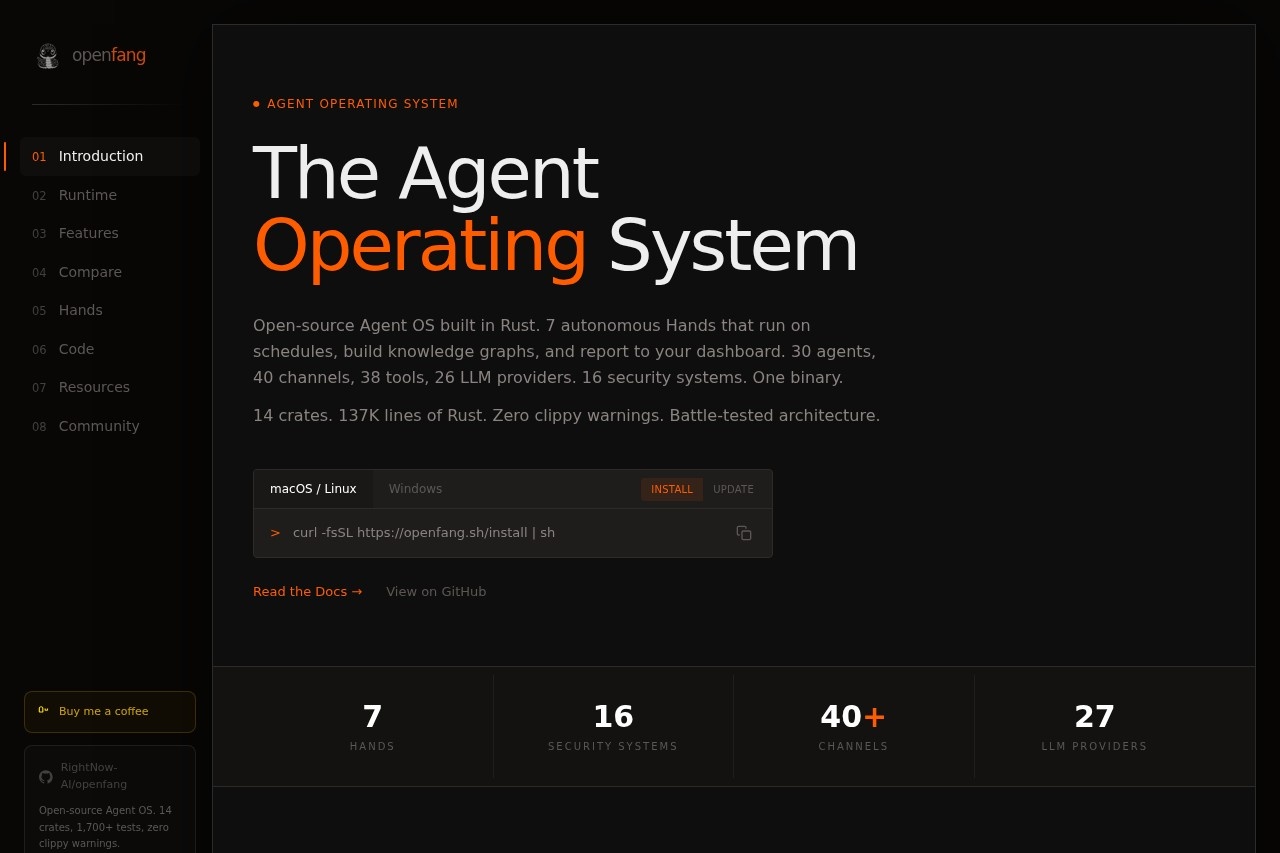This screenshot has height=853, width=1280.
Task: Click the orange bullet beside AGENT OPERATING SYSTEM
Action: (x=256, y=103)
